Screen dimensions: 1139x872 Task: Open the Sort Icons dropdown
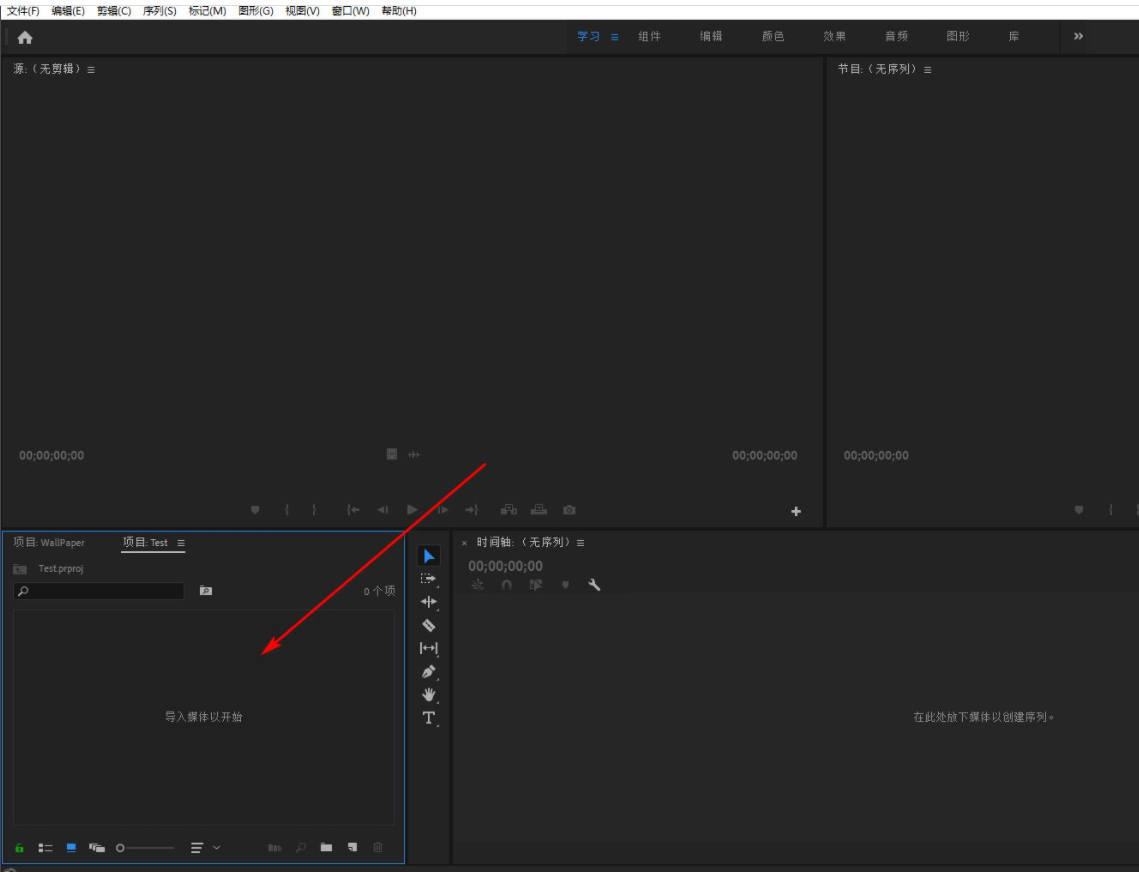tap(206, 848)
